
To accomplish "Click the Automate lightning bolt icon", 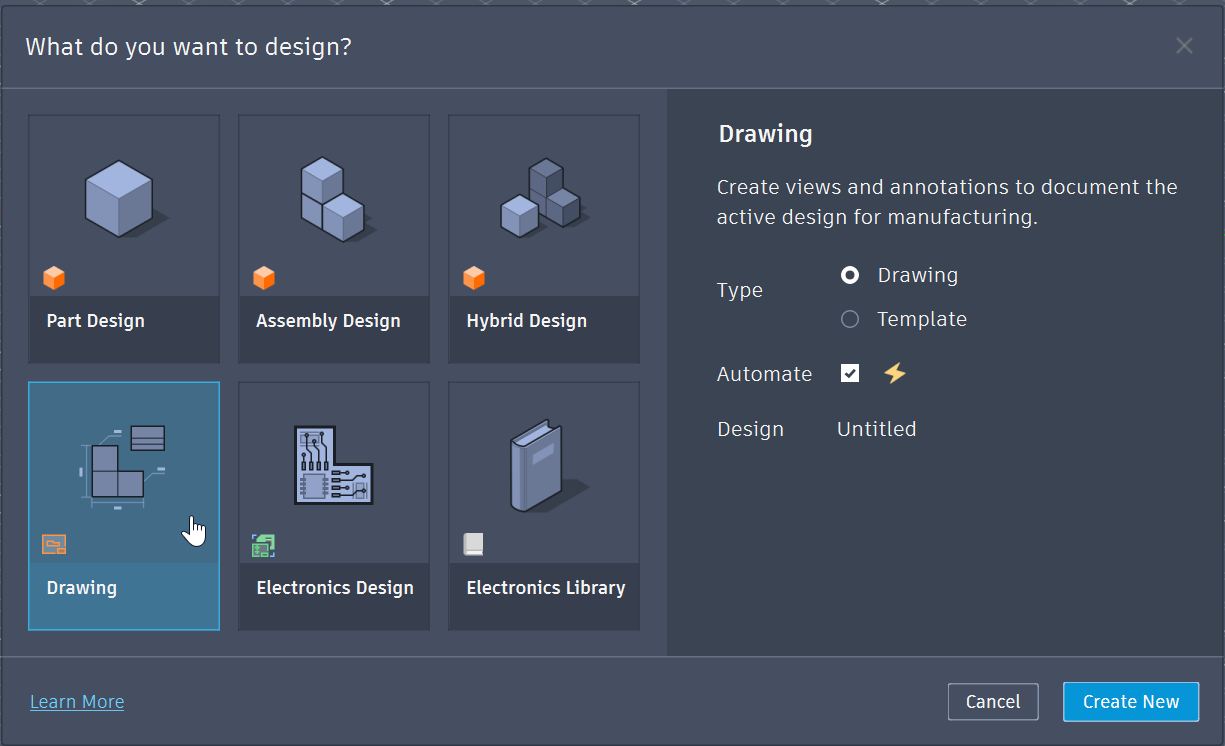I will tap(894, 373).
